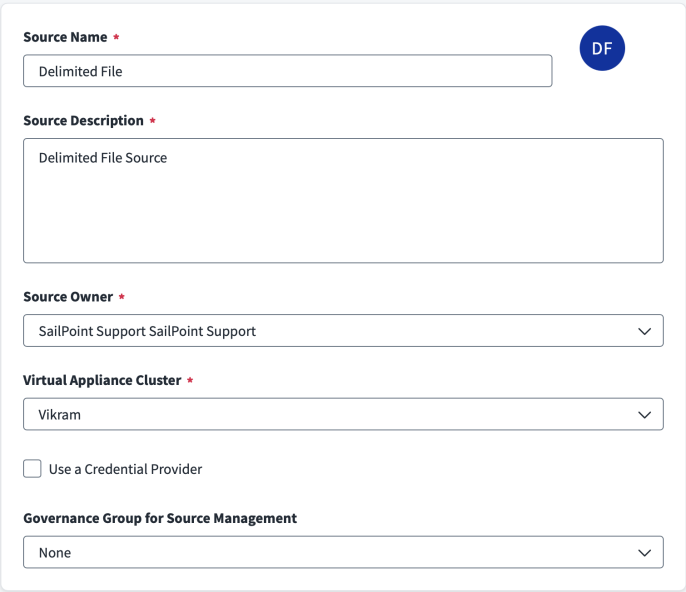Focus the Source Name input field
This screenshot has width=686, height=592.
(287, 71)
